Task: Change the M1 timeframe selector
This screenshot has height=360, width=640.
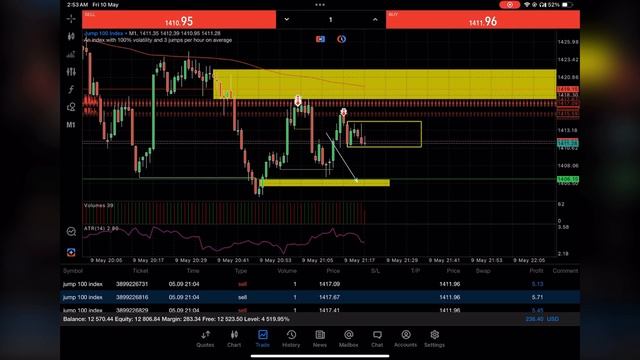Action: (x=71, y=125)
